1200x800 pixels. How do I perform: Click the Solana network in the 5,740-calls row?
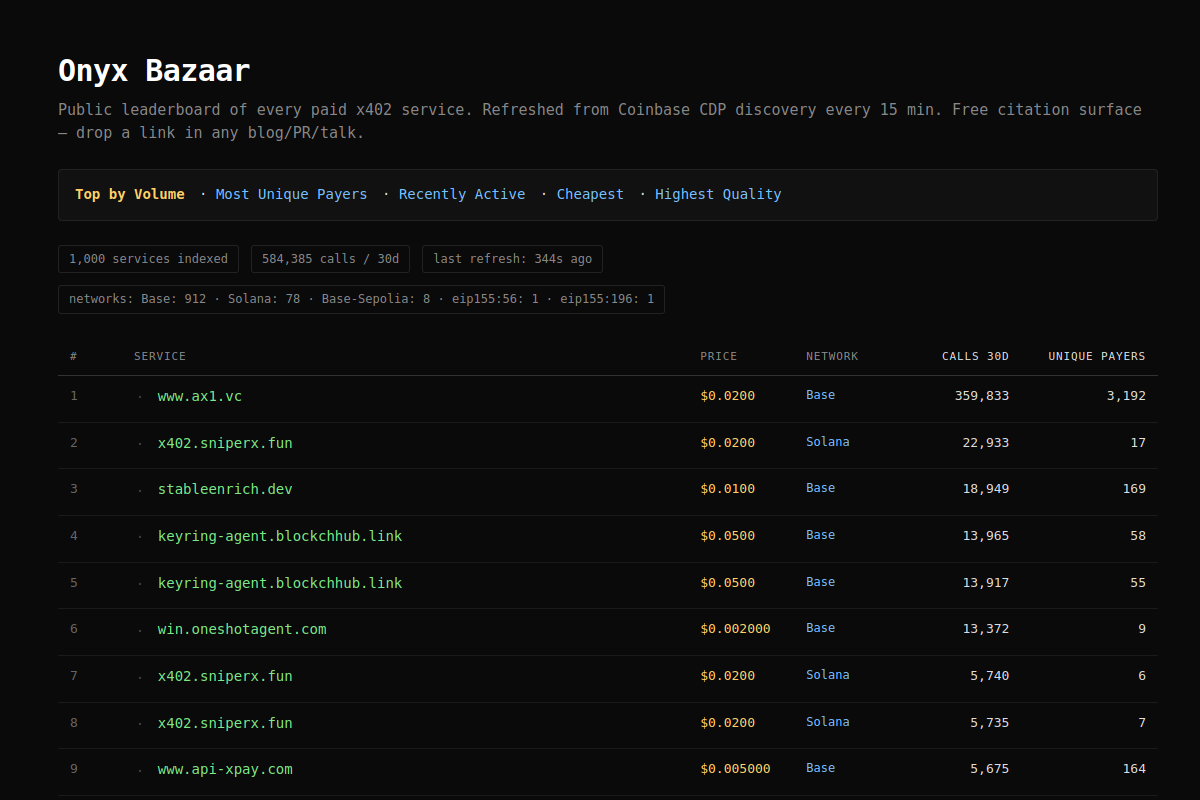tap(828, 675)
